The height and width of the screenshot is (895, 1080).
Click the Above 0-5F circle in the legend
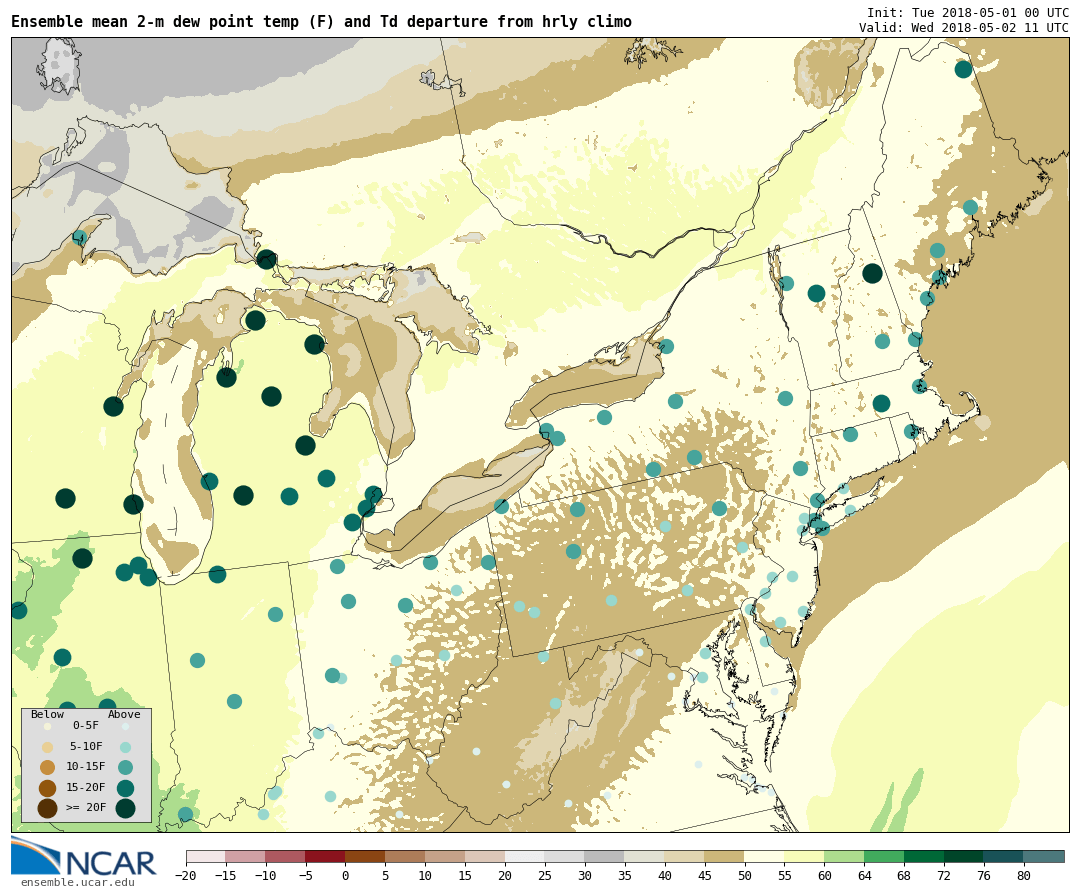(x=125, y=726)
